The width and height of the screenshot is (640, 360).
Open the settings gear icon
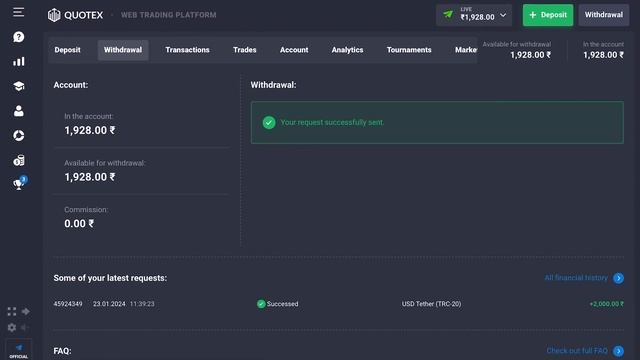[12, 327]
